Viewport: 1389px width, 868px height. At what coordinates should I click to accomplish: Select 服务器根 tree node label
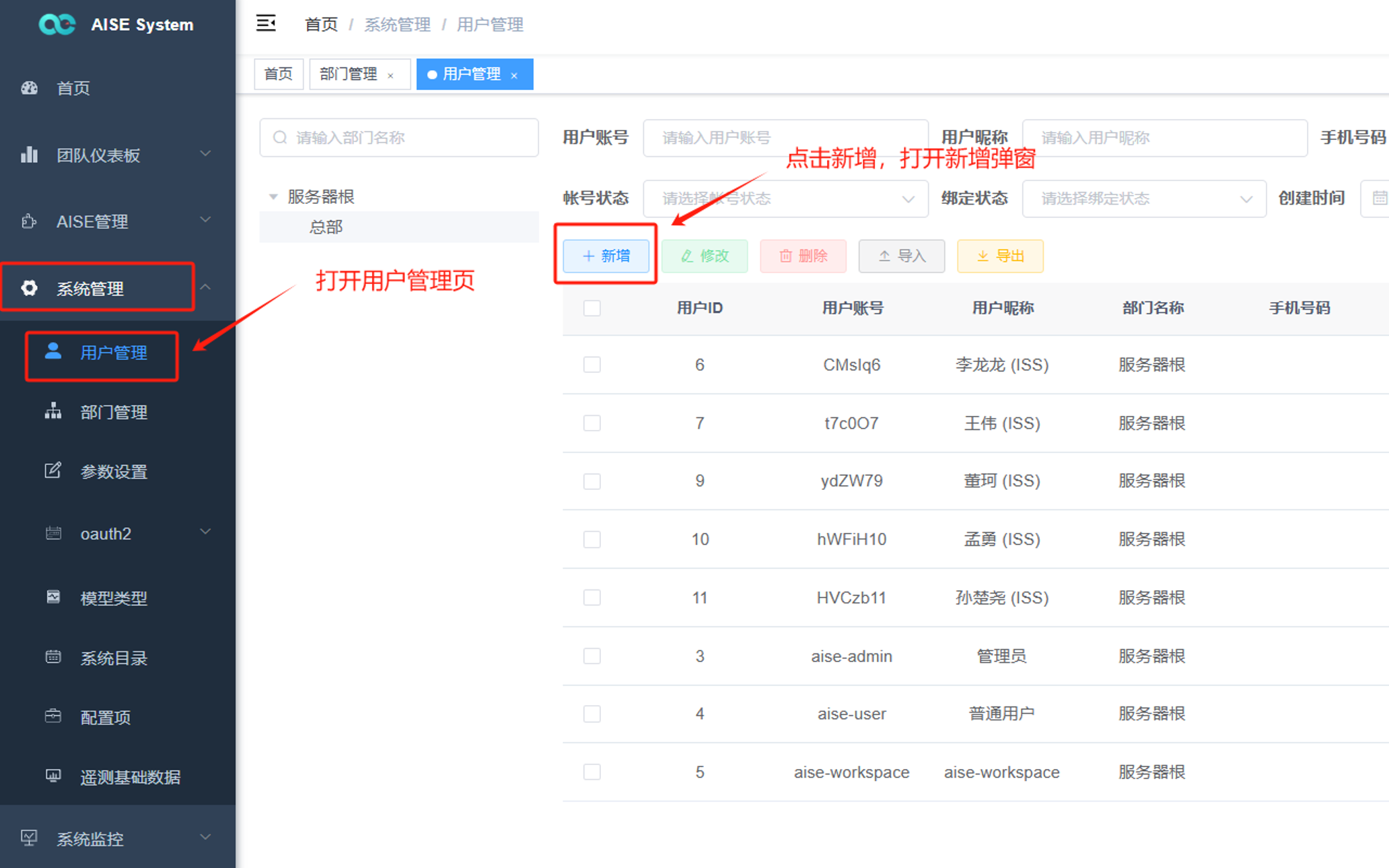tap(321, 196)
